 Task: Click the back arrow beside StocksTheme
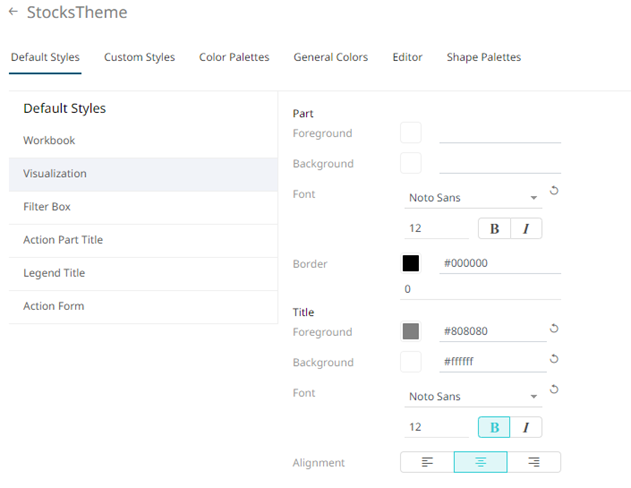tap(13, 13)
